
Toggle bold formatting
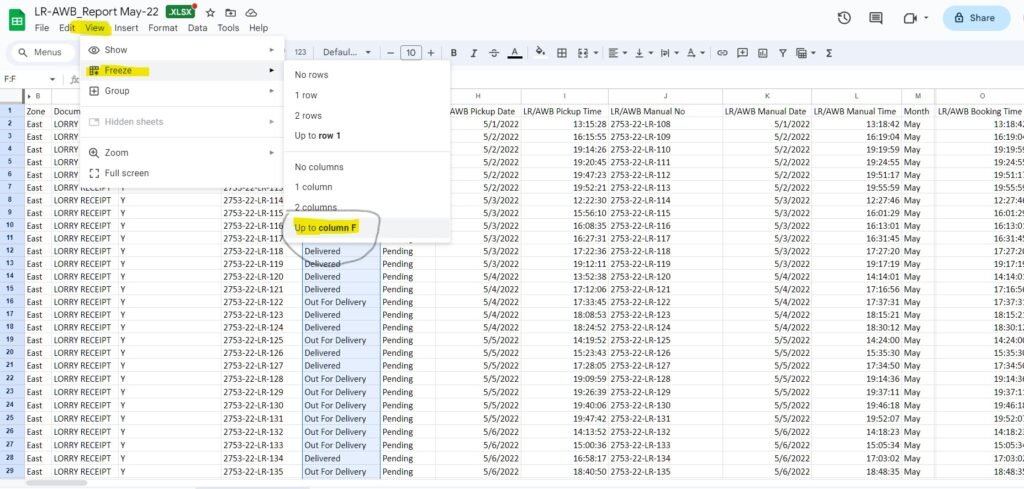pyautogui.click(x=453, y=53)
